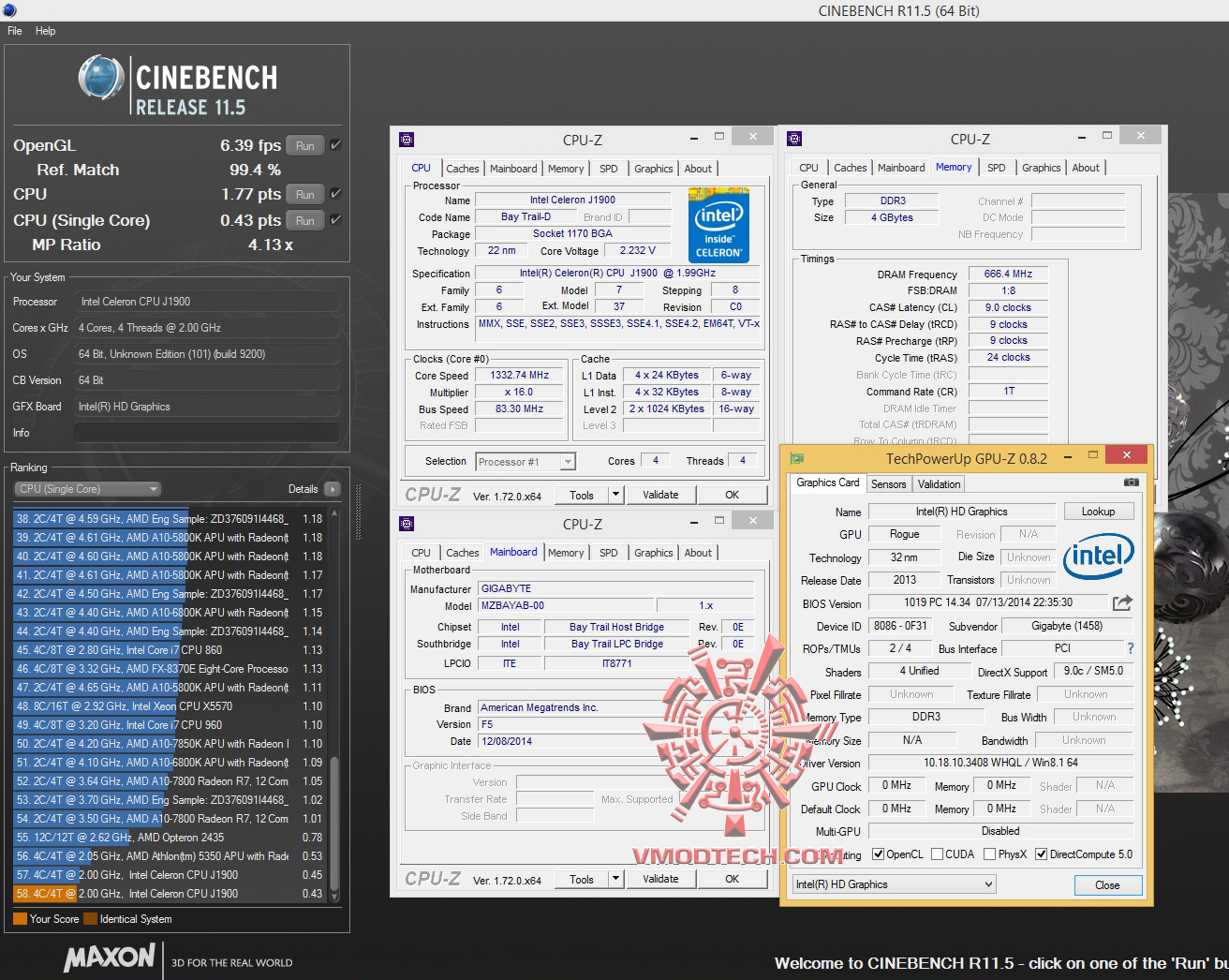Toggle the OpenGL test checkbox
The height and width of the screenshot is (980, 1229).
[x=335, y=145]
